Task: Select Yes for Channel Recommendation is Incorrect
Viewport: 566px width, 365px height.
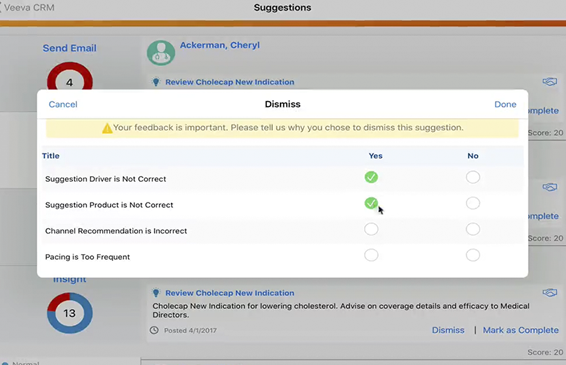Action: point(371,229)
